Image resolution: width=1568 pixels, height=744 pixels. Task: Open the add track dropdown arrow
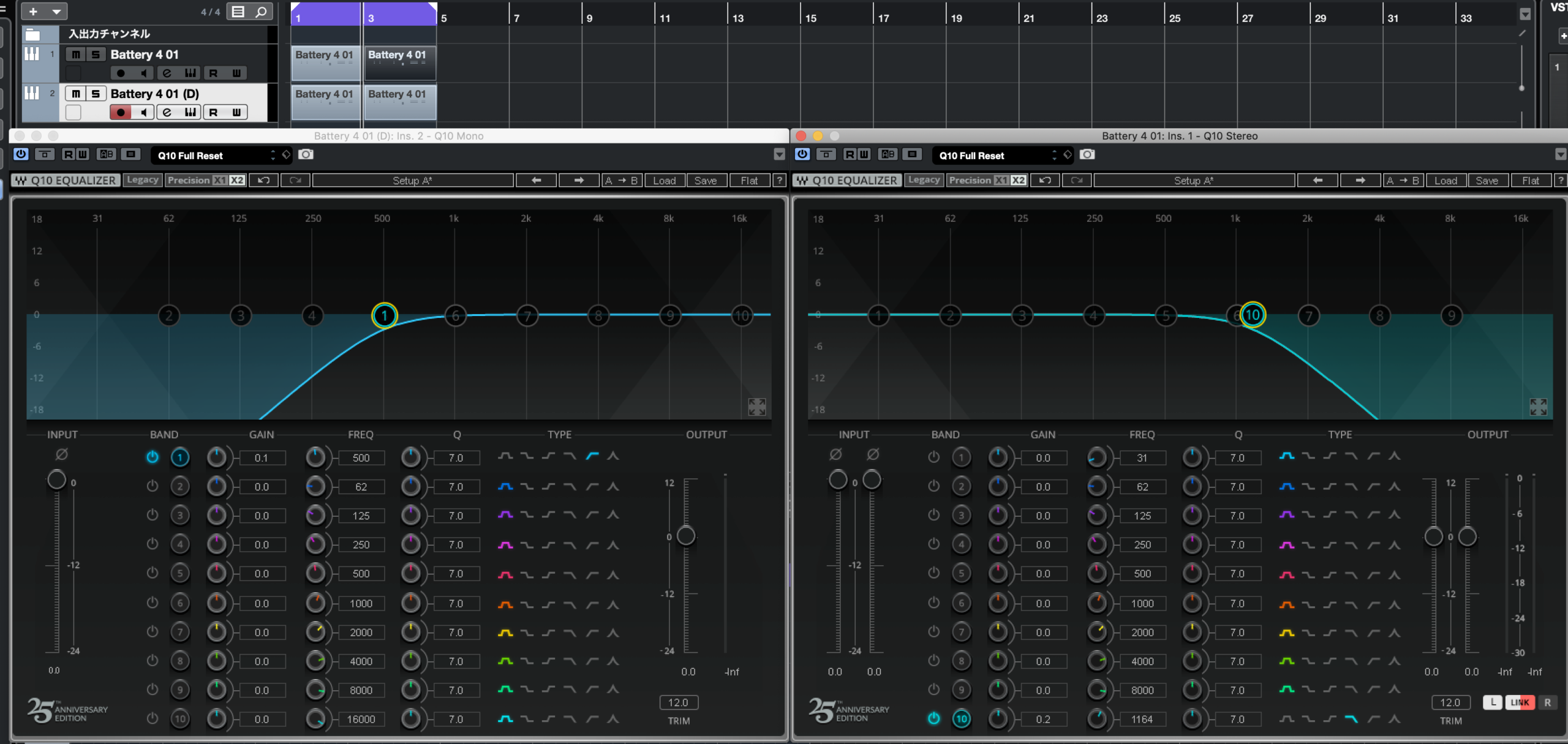pyautogui.click(x=56, y=12)
